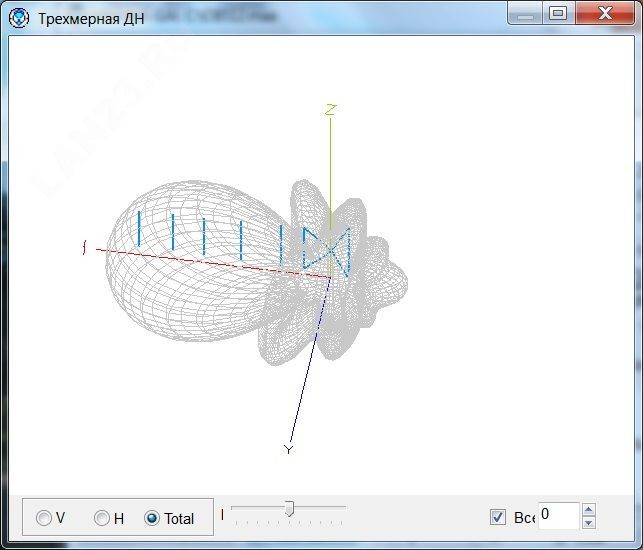The width and height of the screenshot is (643, 550).
Task: Click the Z axis label
Action: 331,110
